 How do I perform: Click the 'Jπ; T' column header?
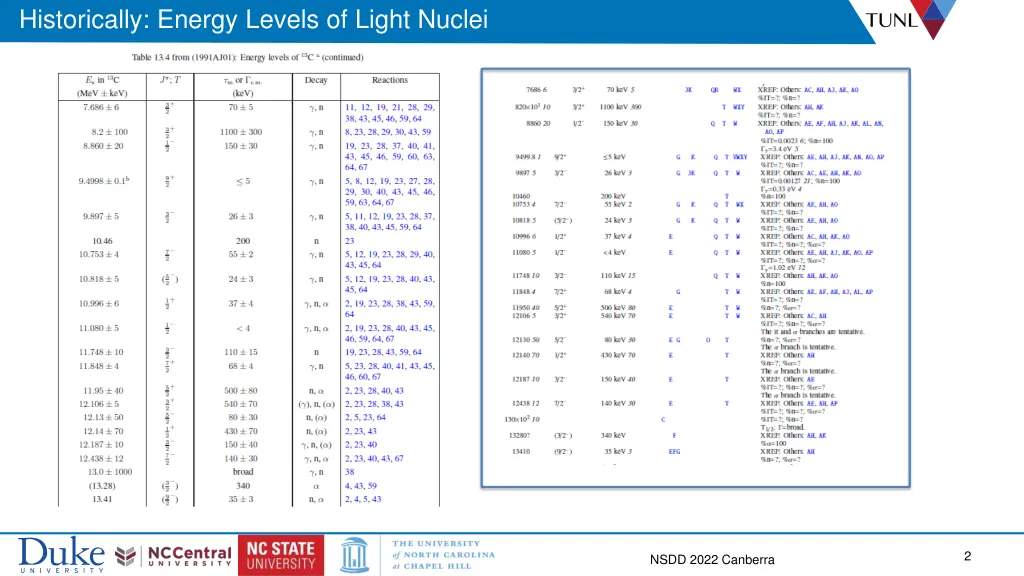170,80
